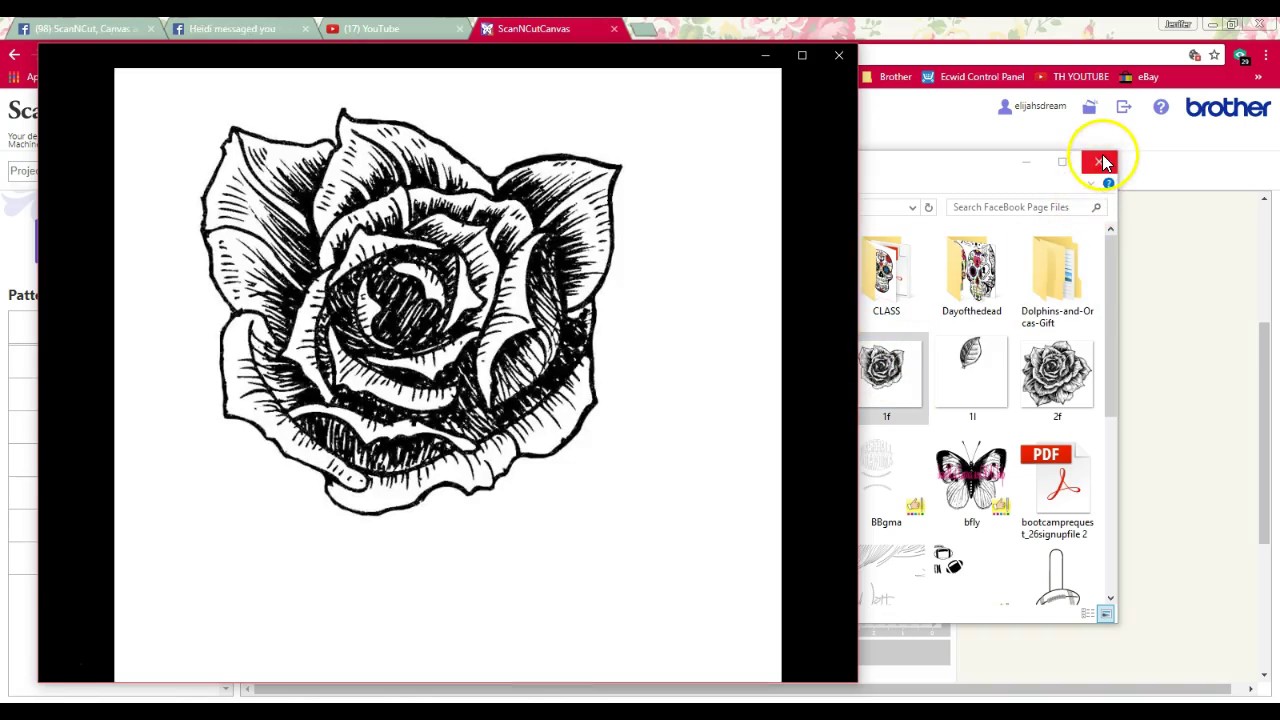The width and height of the screenshot is (1280, 720).
Task: Open the project folder icon in ScanNCutCanvas
Action: pos(1090,106)
